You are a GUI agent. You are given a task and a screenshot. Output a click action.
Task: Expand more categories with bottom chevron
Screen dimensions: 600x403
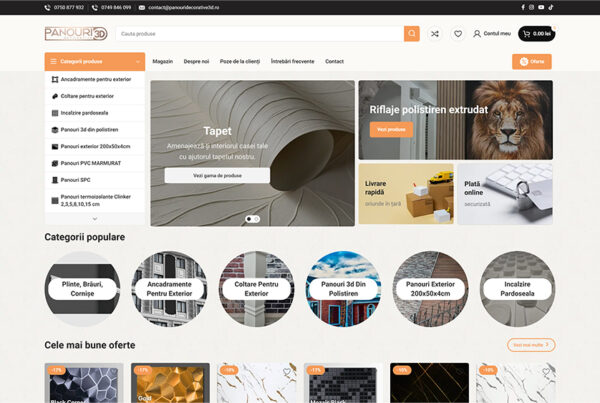point(95,217)
